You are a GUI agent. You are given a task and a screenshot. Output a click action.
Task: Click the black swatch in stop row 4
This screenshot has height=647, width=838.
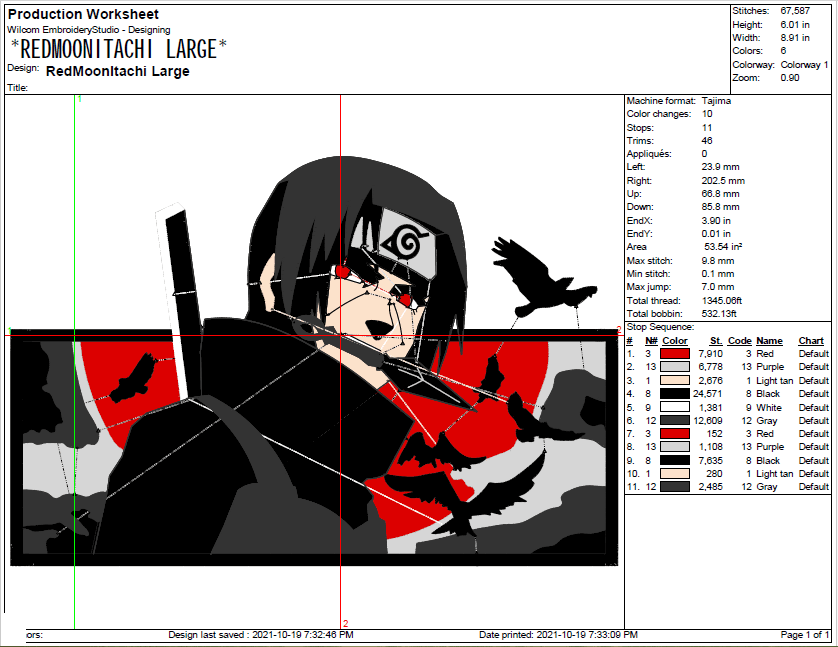(x=674, y=394)
